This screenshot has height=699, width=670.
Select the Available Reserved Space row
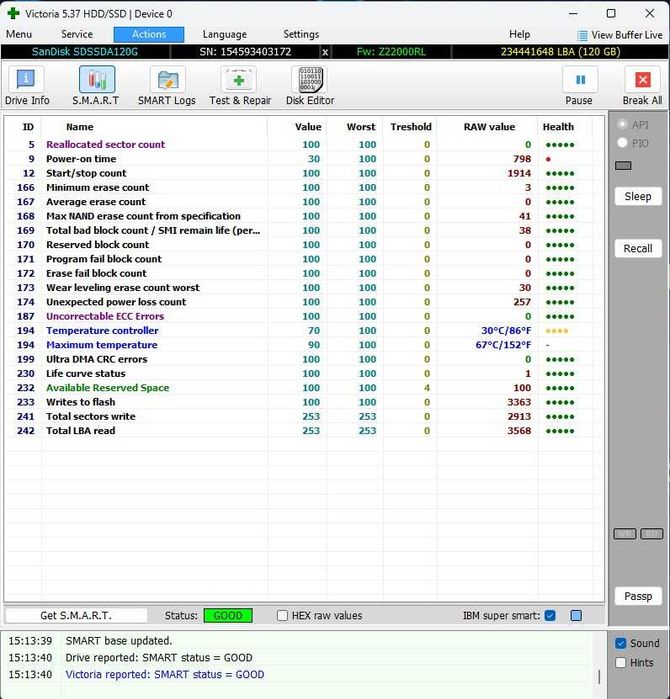click(x=304, y=387)
